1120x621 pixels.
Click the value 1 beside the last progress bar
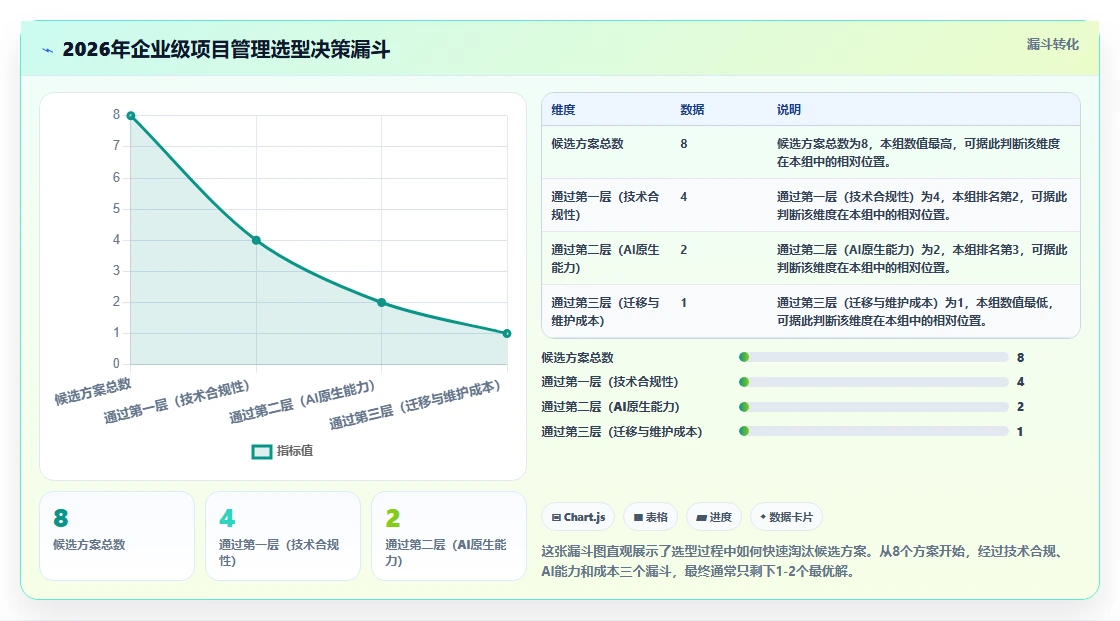1020,432
